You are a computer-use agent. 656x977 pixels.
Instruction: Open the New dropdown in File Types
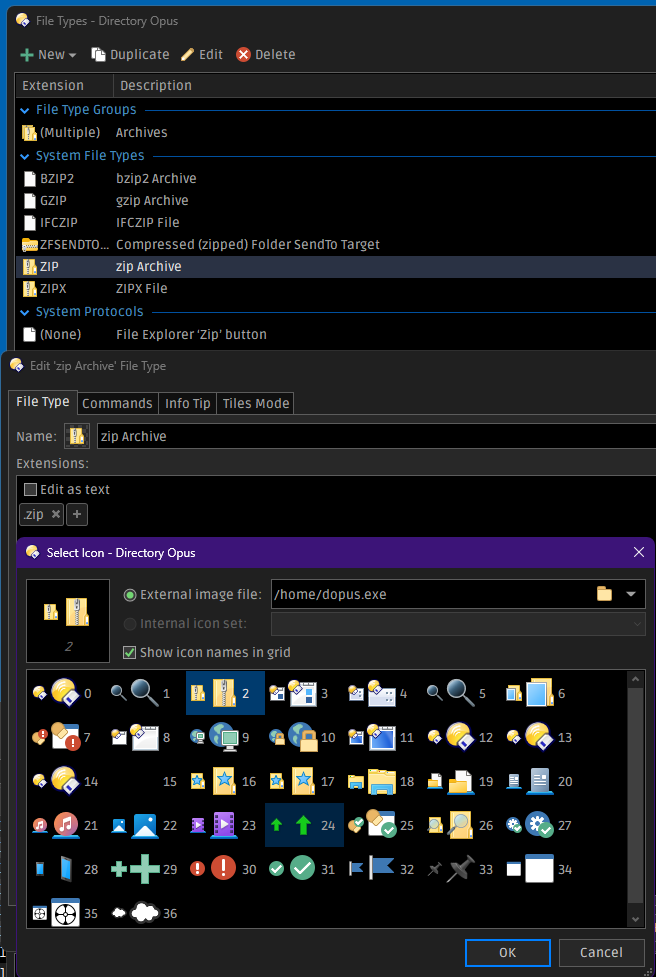[49, 55]
